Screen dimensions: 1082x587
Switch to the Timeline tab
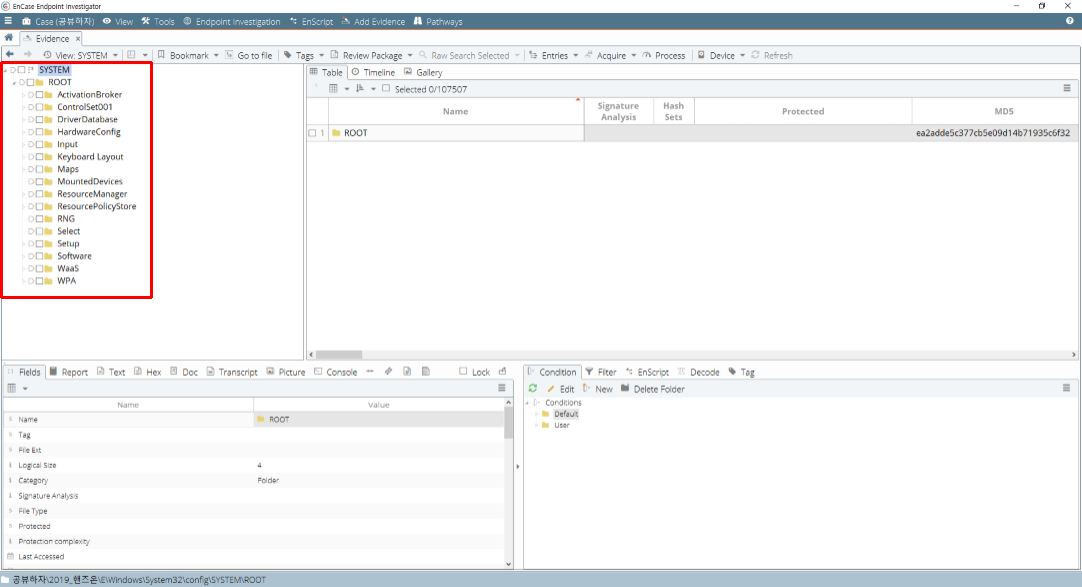point(373,72)
